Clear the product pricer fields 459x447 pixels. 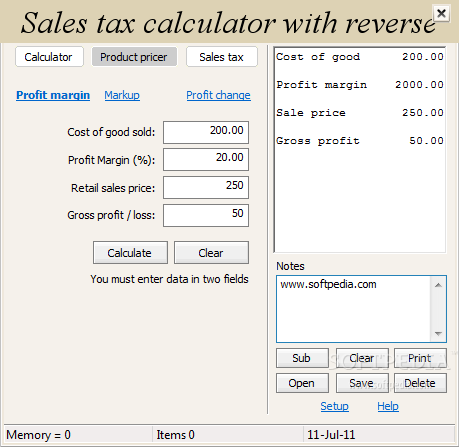[x=211, y=253]
